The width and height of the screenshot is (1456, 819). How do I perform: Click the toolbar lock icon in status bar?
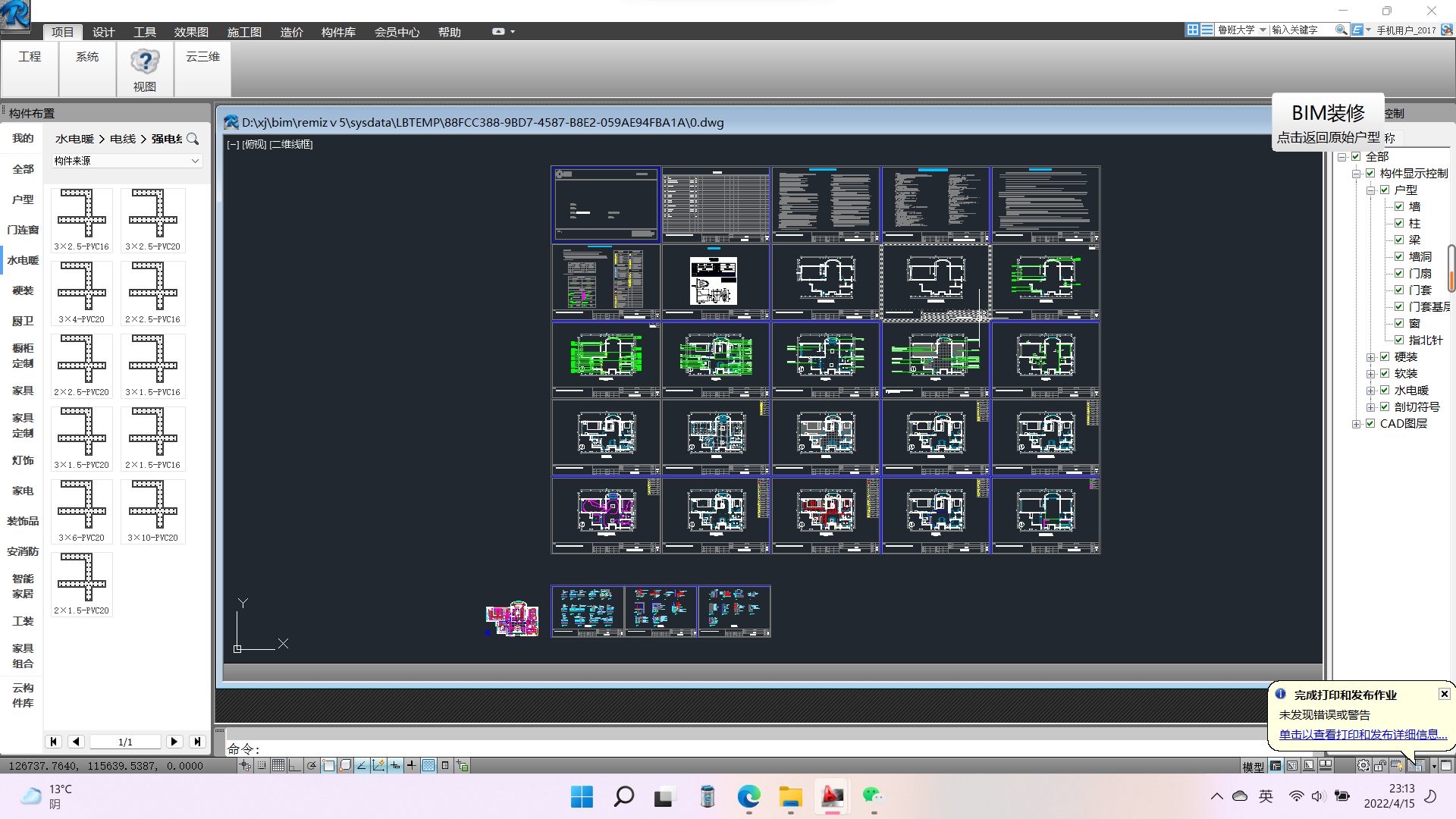point(1380,766)
